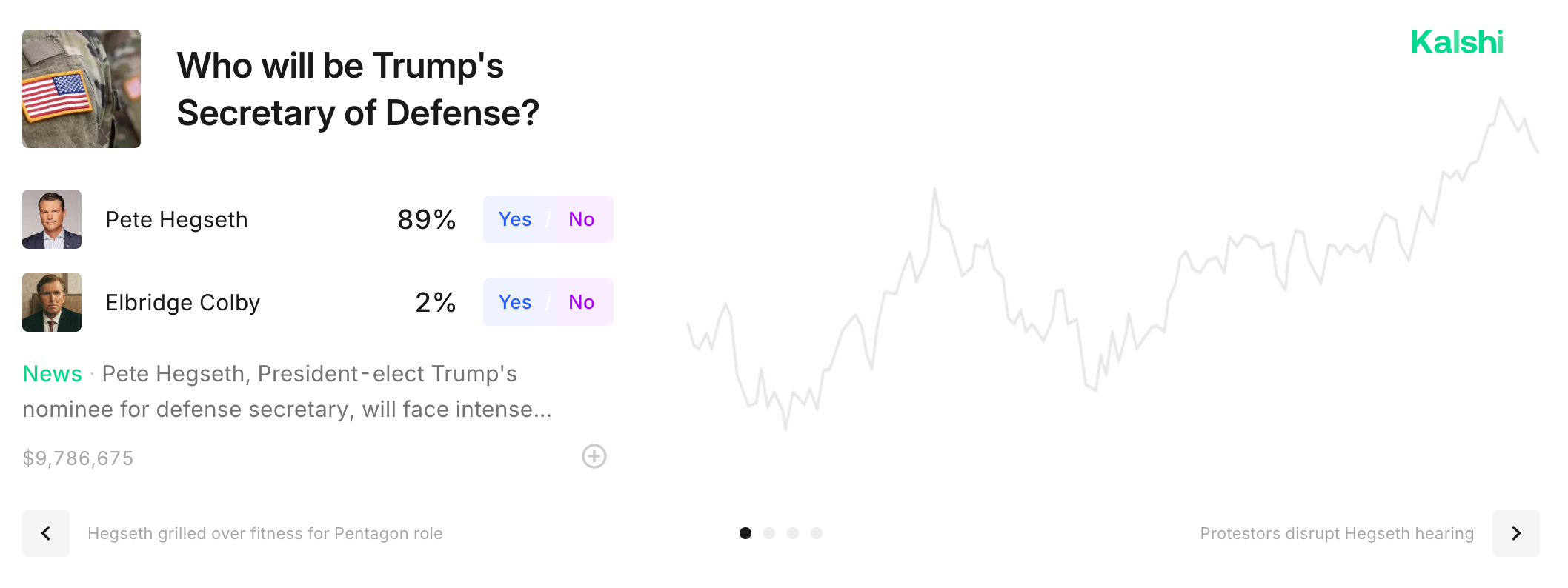Click the Kalshi logo
The width and height of the screenshot is (1568, 588).
click(1456, 42)
